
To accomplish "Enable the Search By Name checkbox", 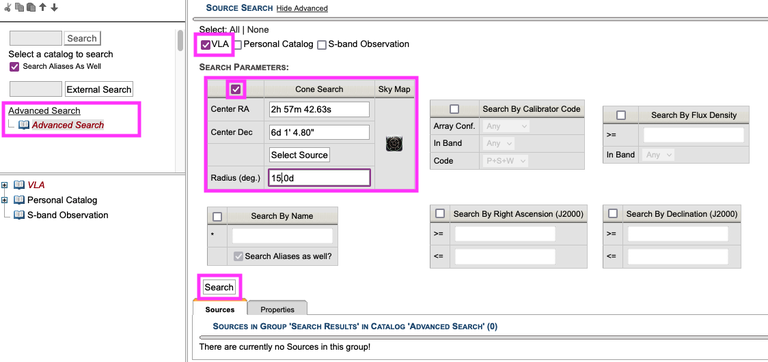I will pos(217,216).
